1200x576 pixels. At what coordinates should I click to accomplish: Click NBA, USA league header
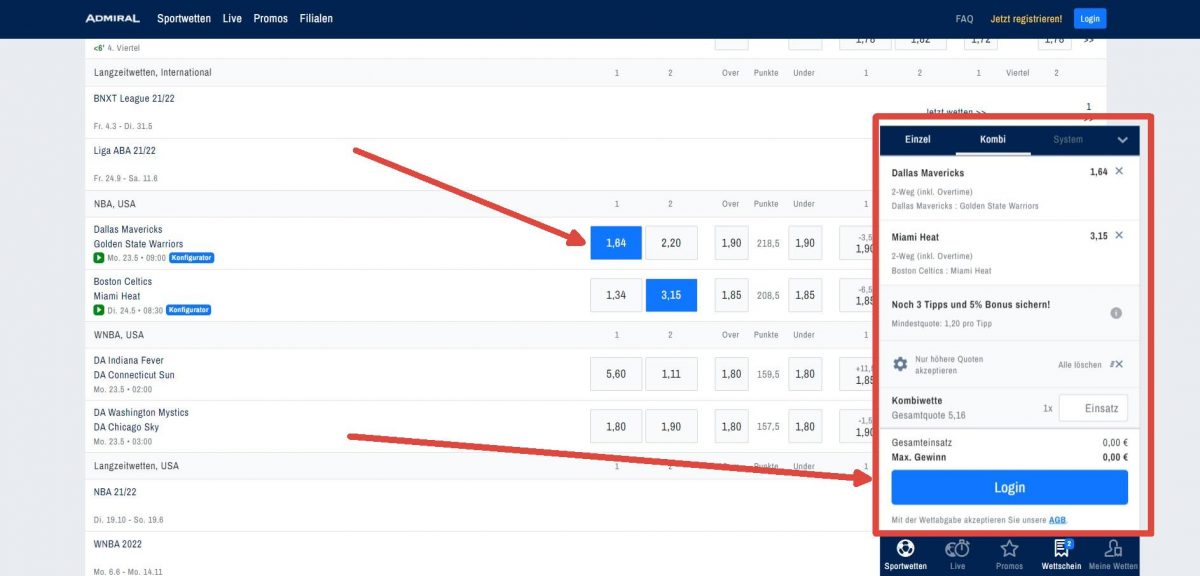pos(115,204)
